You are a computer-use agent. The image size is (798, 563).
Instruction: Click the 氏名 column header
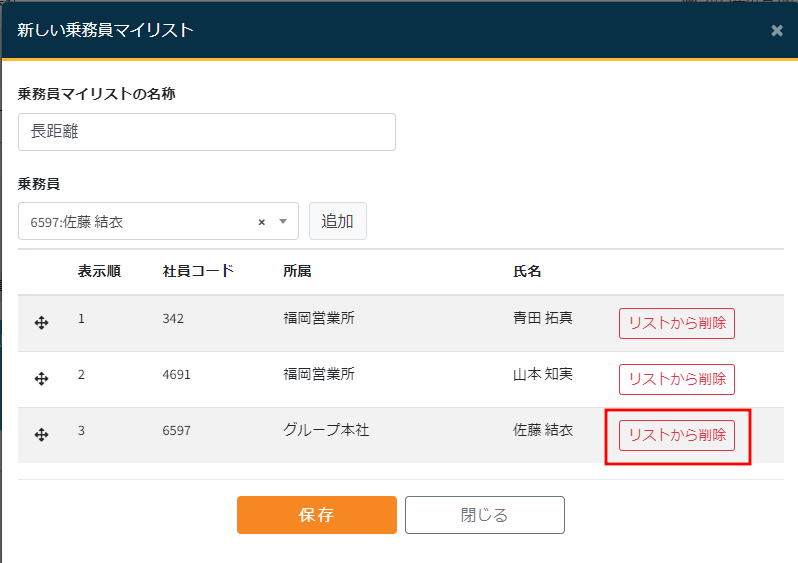click(x=527, y=272)
